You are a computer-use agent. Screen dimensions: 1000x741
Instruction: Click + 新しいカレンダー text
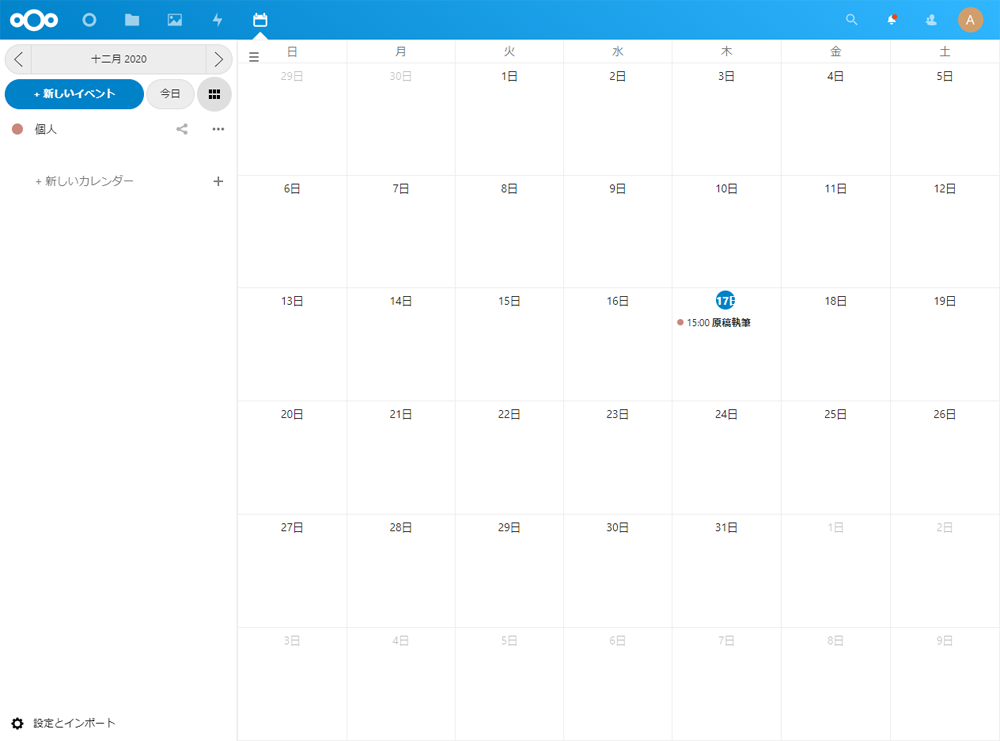(x=84, y=181)
